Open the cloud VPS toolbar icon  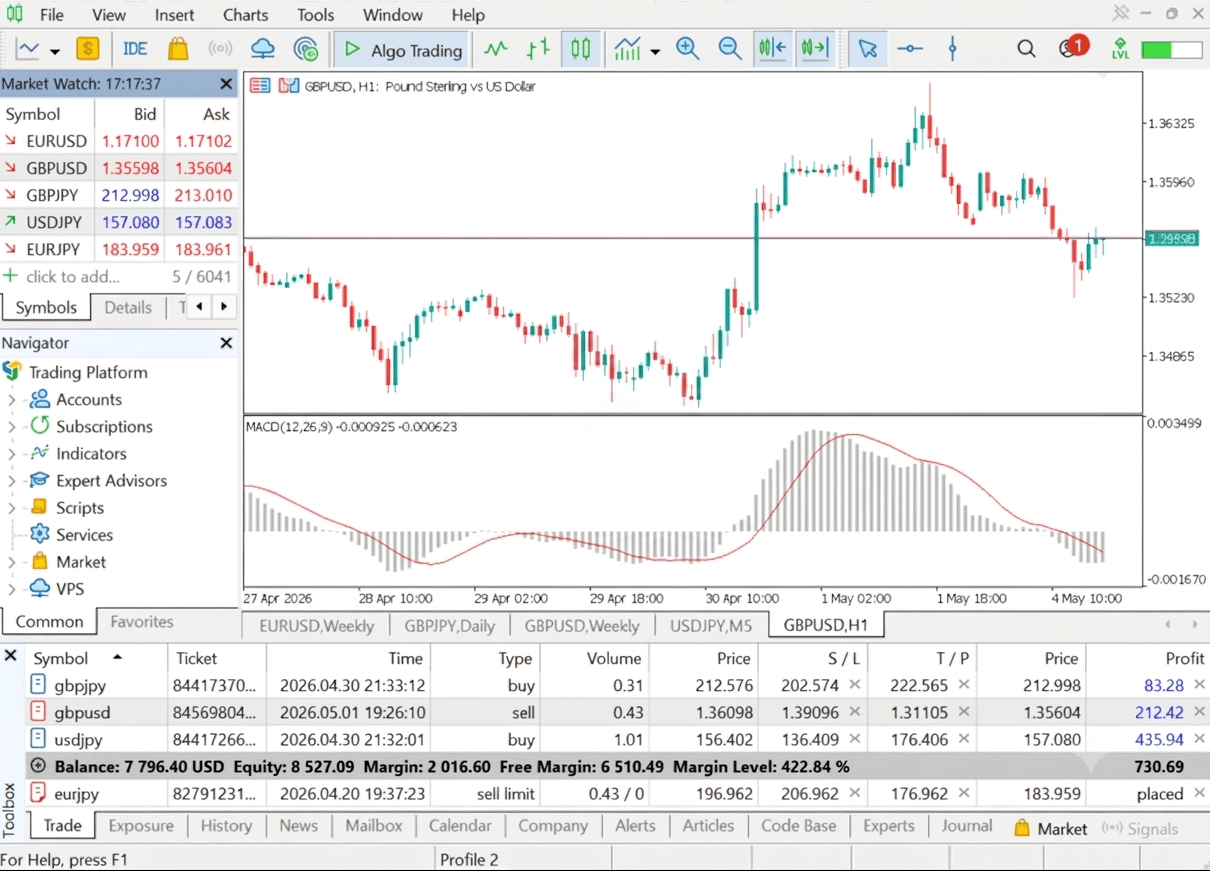[263, 49]
